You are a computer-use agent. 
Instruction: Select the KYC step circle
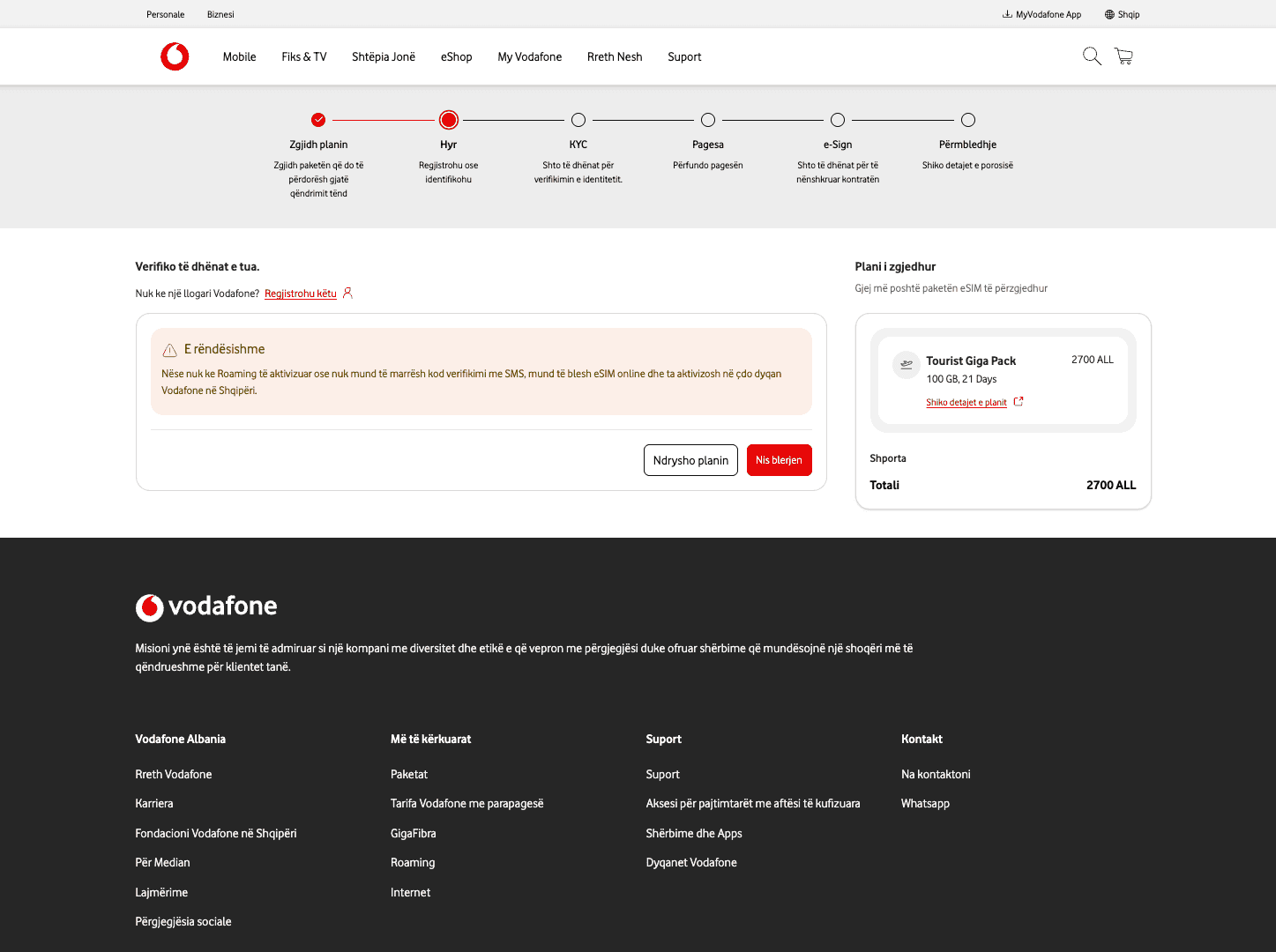pyautogui.click(x=578, y=120)
